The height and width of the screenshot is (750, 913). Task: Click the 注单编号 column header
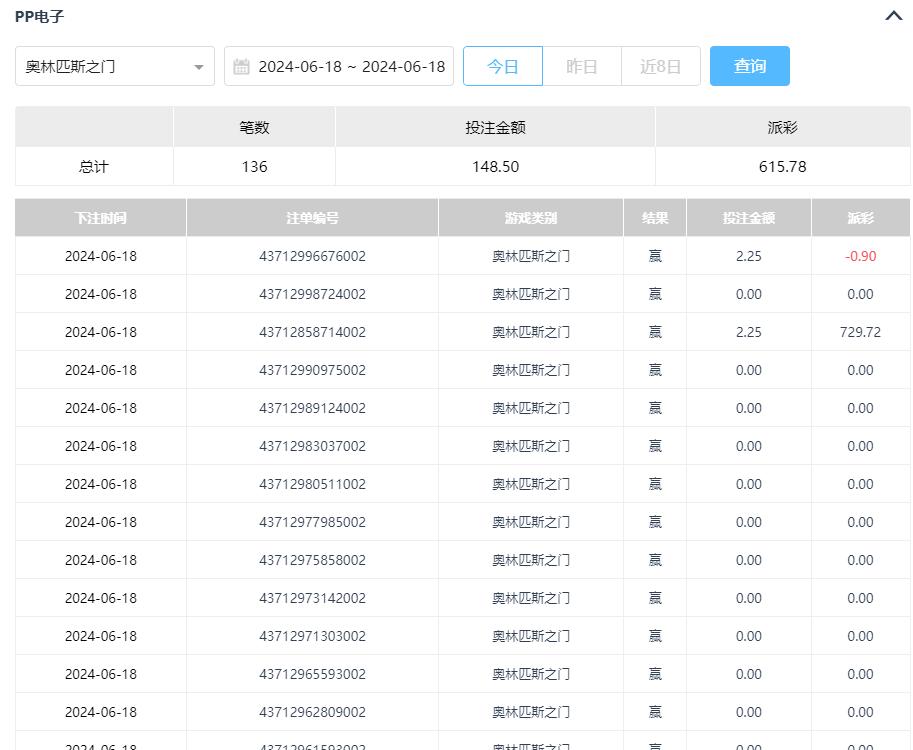[312, 218]
